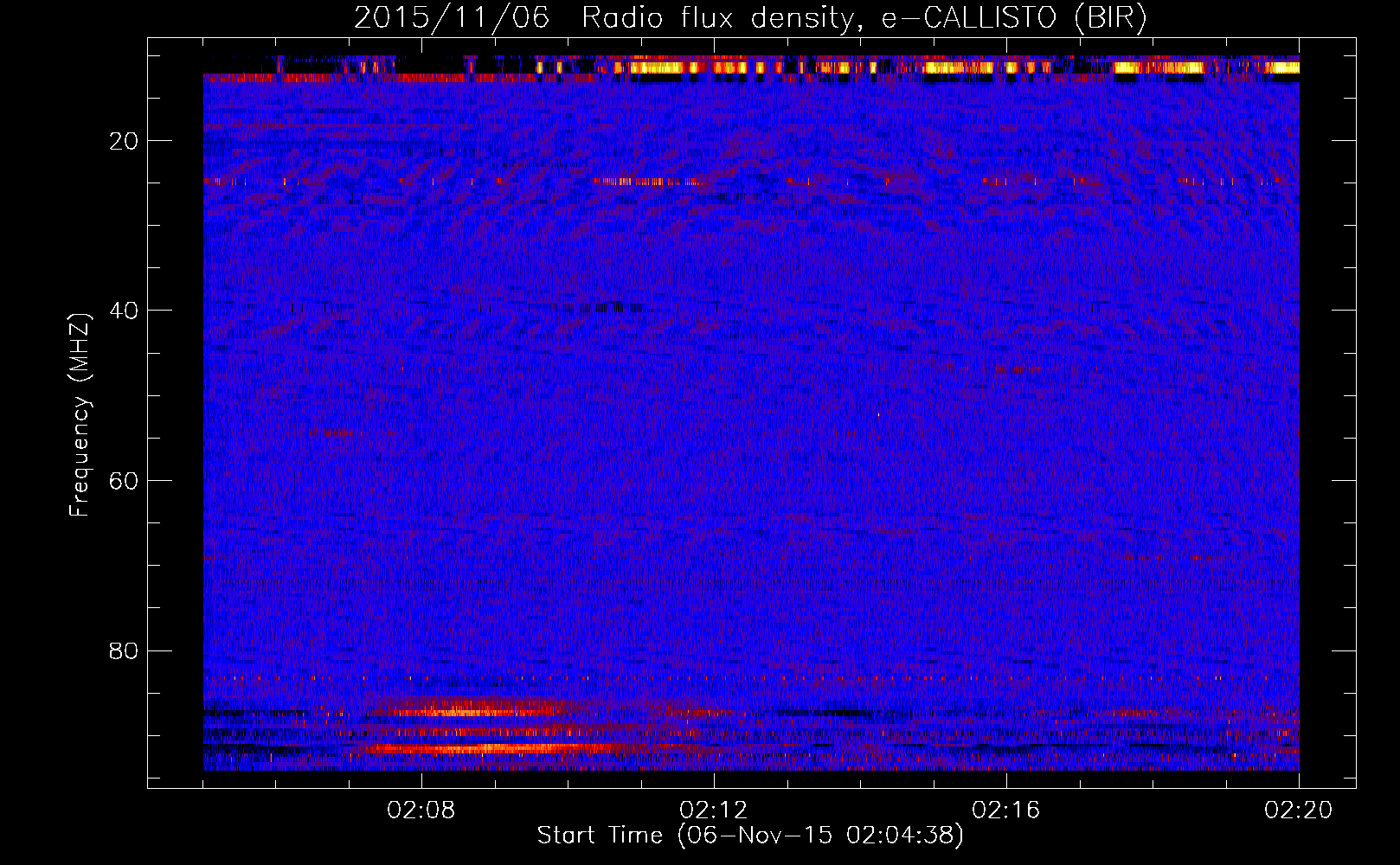Click the plot title '2015/11/06 Radio flux density'
1400x865 pixels.
click(750, 18)
